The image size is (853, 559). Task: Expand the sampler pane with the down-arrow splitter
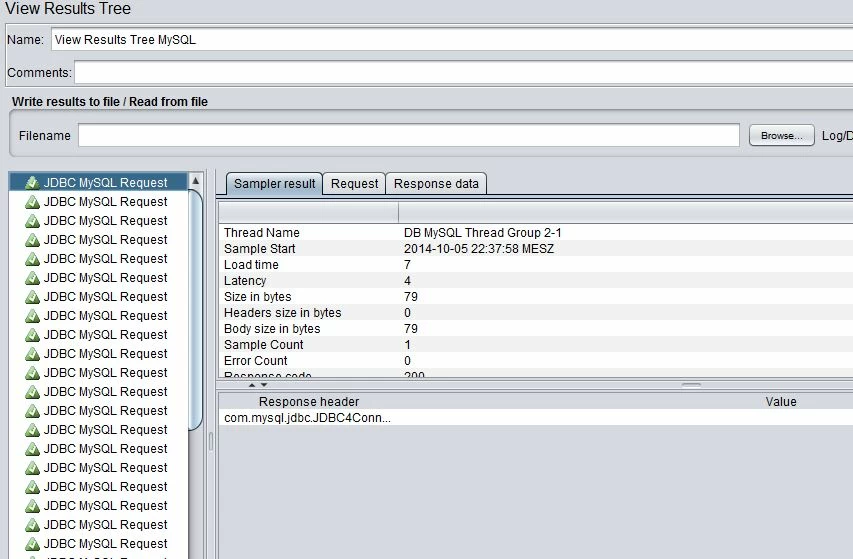pos(264,385)
